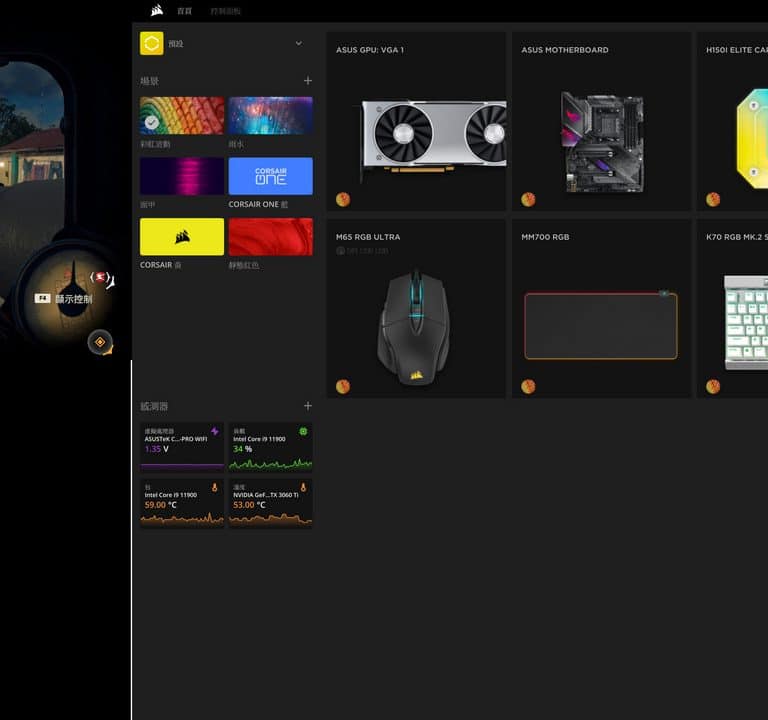Click the green CPU load icon on sensor
The width and height of the screenshot is (768, 720).
click(x=303, y=432)
